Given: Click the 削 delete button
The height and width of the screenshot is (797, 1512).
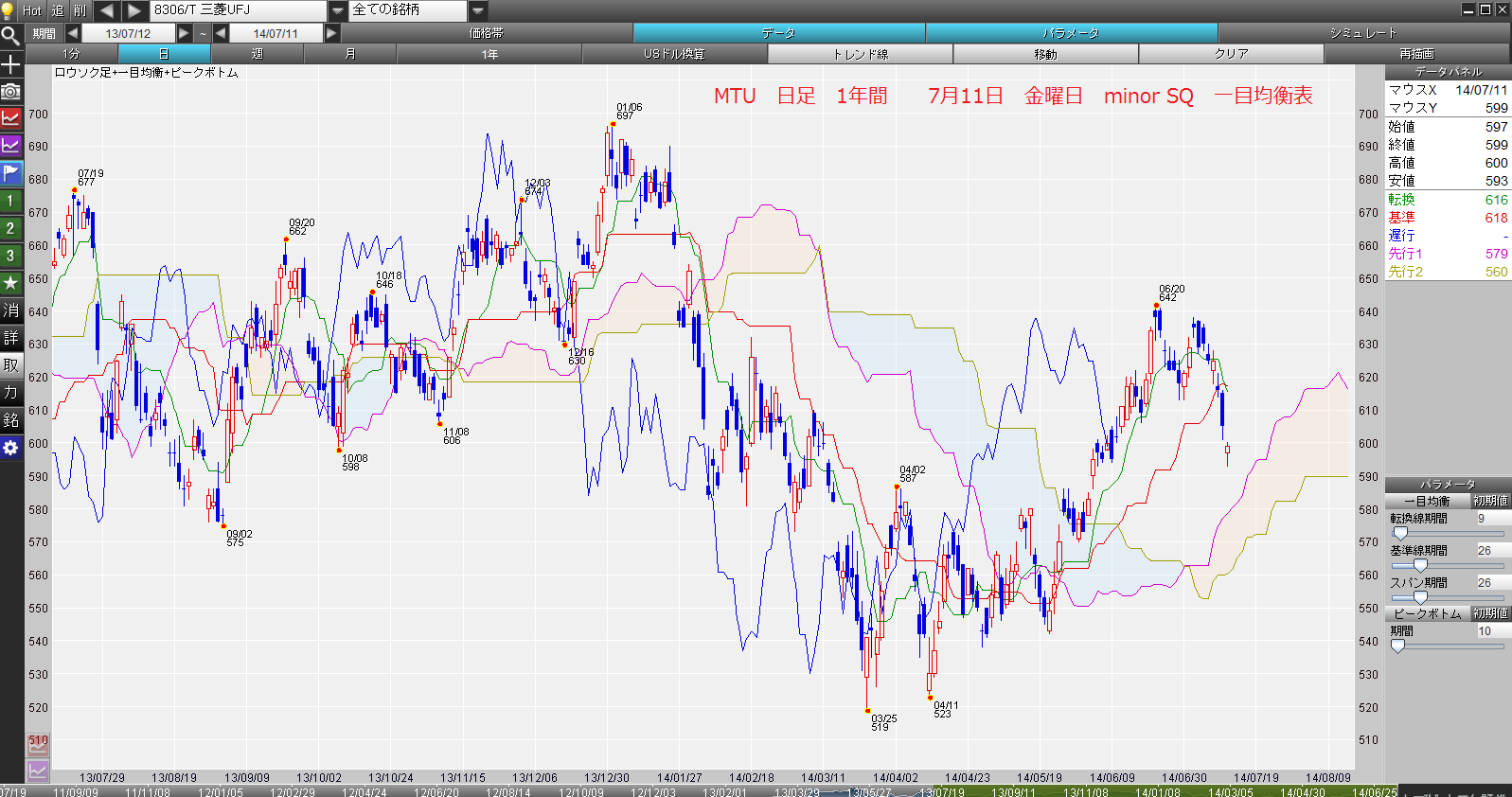Looking at the screenshot, I should pyautogui.click(x=80, y=10).
